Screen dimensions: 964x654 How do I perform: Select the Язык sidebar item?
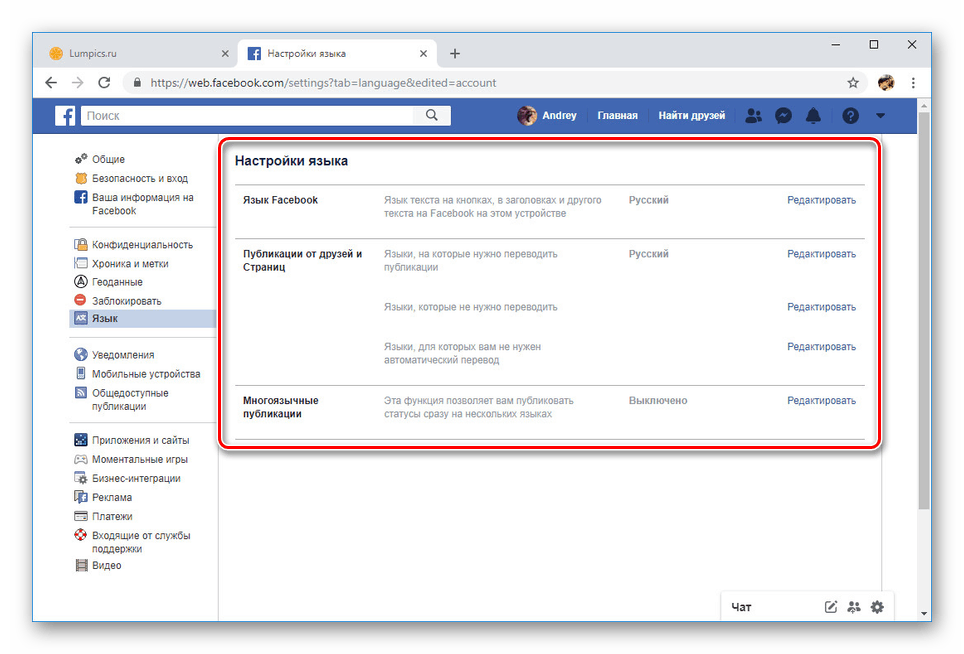point(143,318)
